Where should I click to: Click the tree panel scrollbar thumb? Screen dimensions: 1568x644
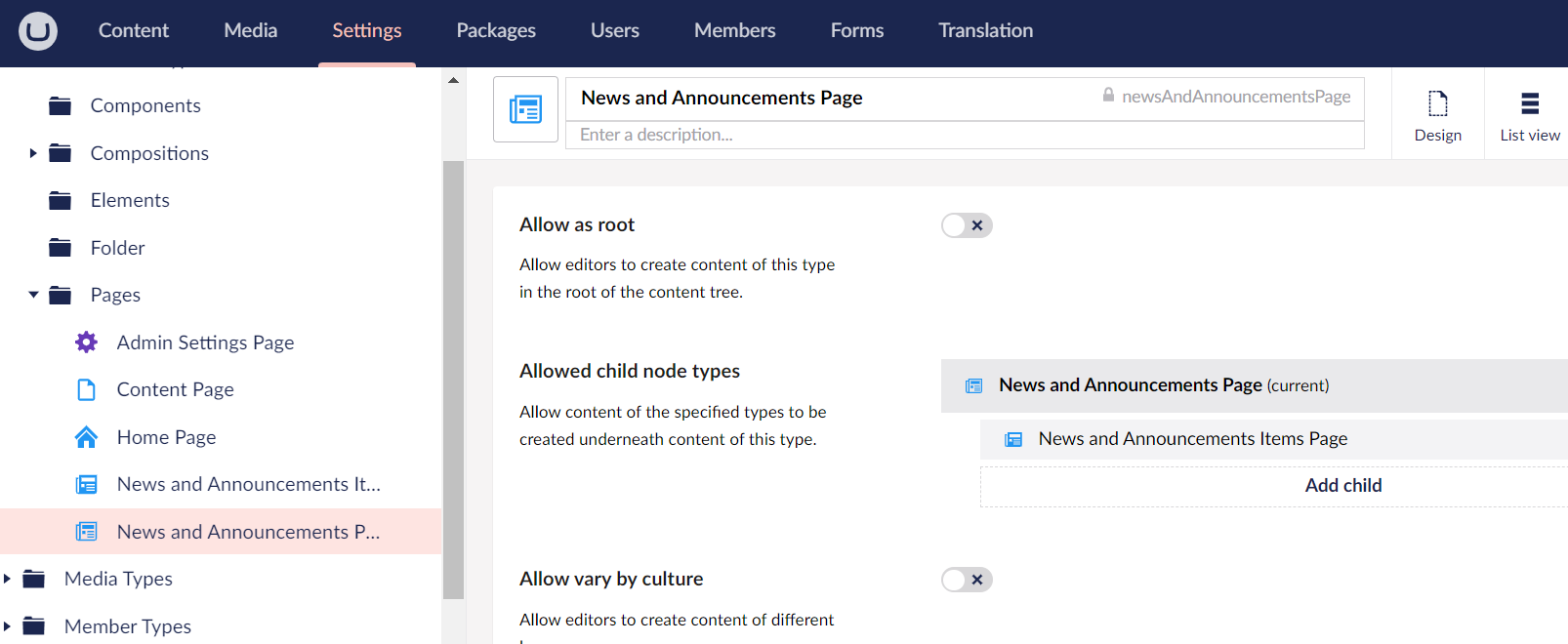pyautogui.click(x=453, y=380)
